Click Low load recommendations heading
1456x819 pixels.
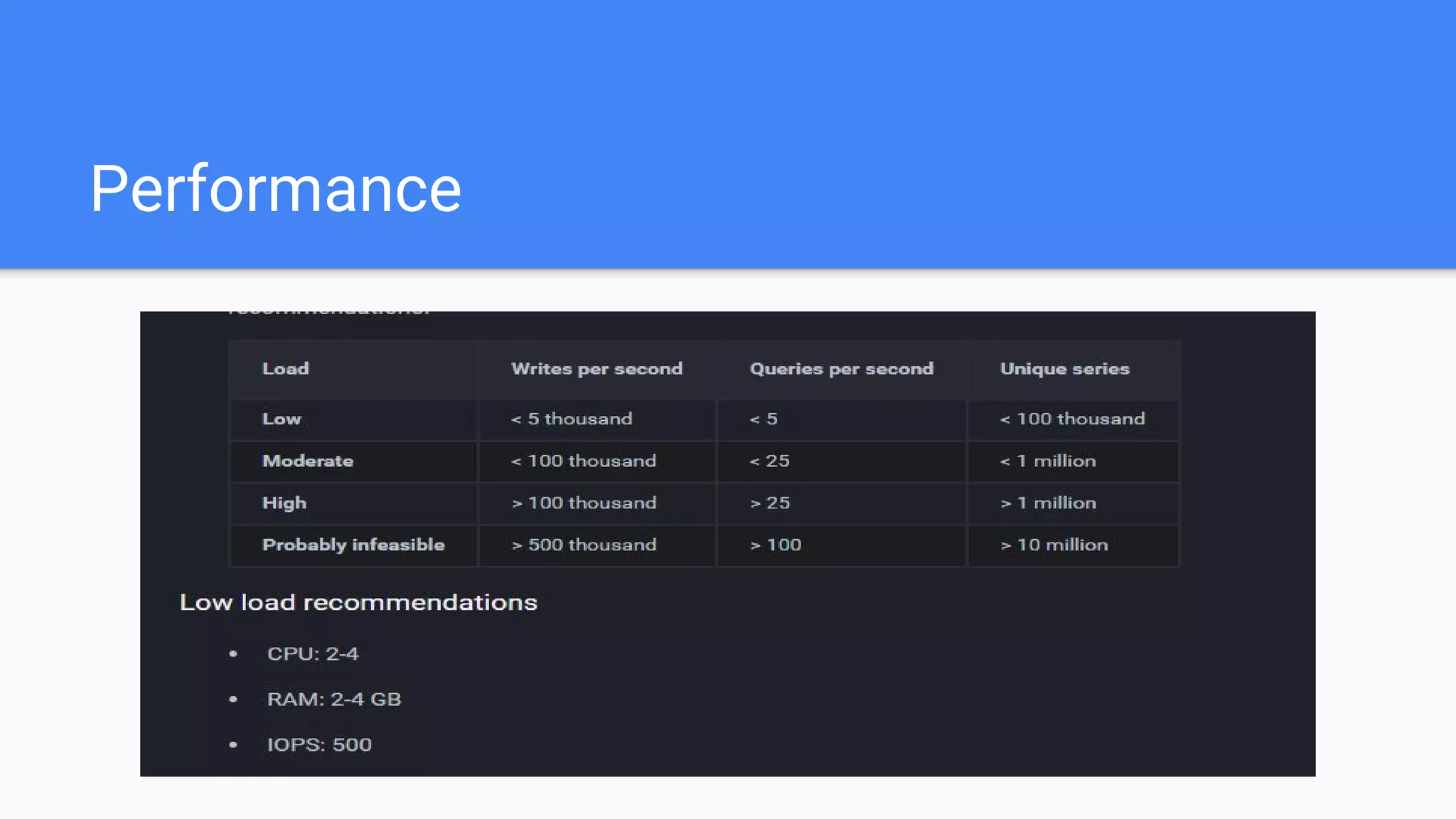358,603
